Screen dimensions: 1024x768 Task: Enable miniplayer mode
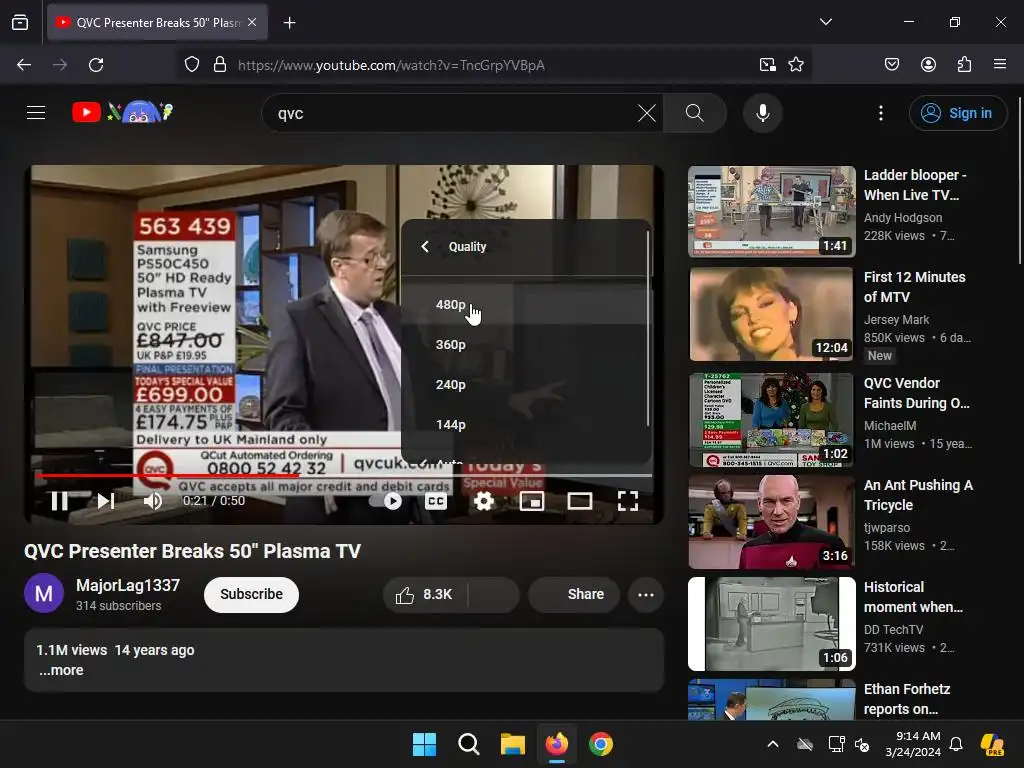pos(532,501)
